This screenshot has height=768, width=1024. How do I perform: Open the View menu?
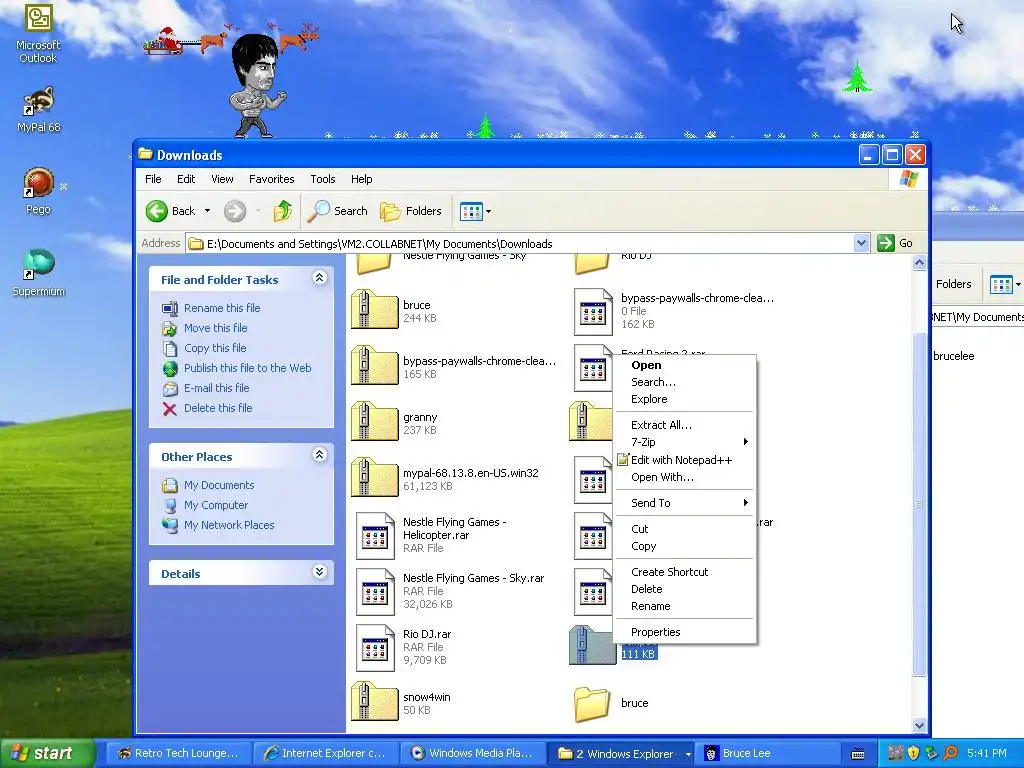pyautogui.click(x=222, y=179)
